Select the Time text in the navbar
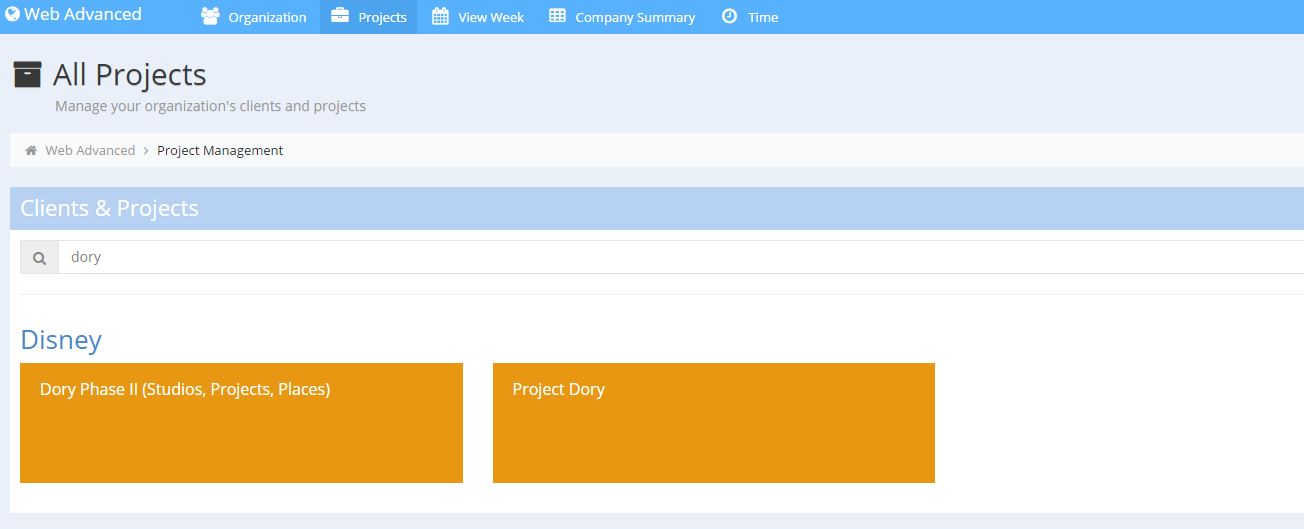Image resolution: width=1304 pixels, height=529 pixels. pyautogui.click(x=763, y=18)
